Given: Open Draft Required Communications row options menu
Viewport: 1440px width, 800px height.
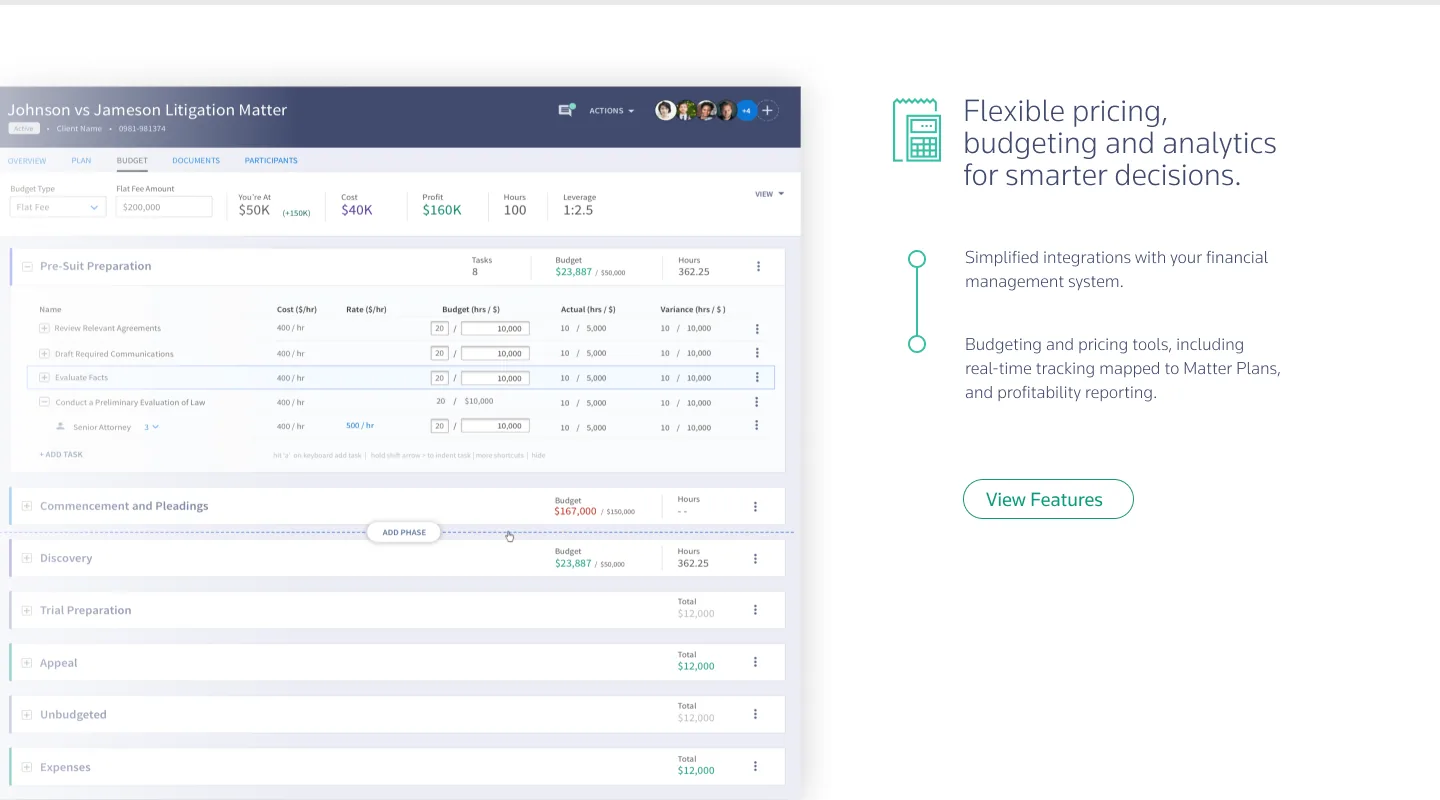Looking at the screenshot, I should pos(757,353).
